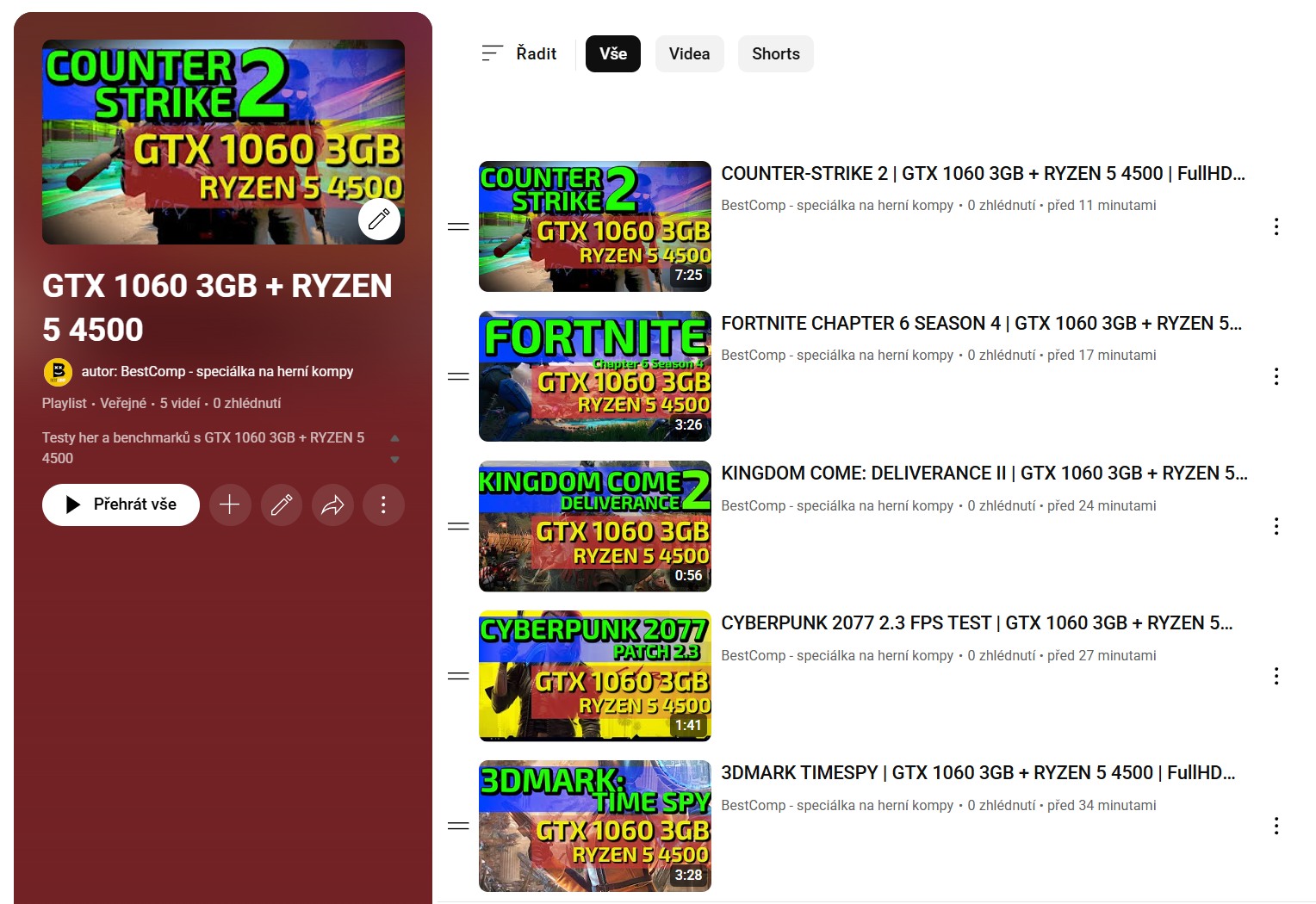This screenshot has height=904, width=1316.
Task: Collapse description with the down arrow
Action: [394, 460]
